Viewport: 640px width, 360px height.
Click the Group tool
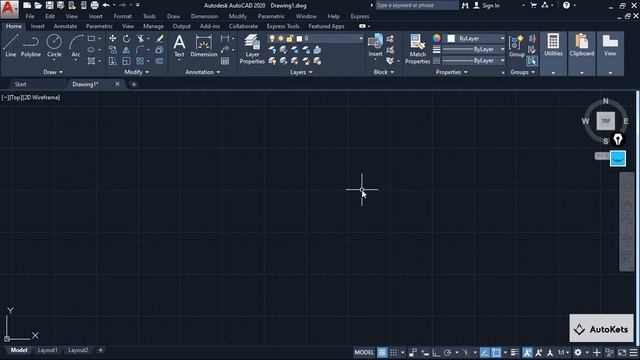(x=516, y=45)
